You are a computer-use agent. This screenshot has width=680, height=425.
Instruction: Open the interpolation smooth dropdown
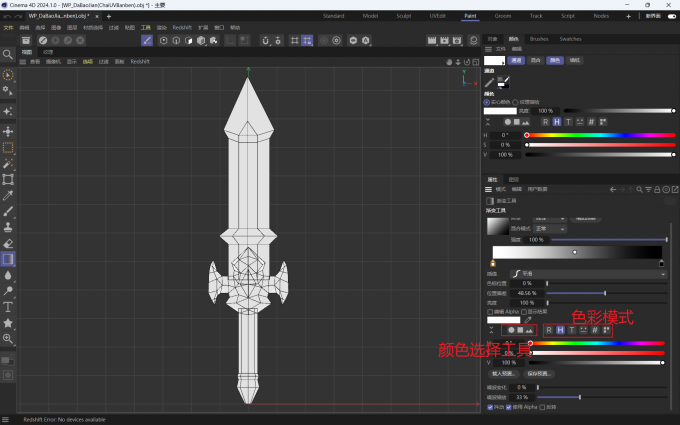tap(588, 274)
